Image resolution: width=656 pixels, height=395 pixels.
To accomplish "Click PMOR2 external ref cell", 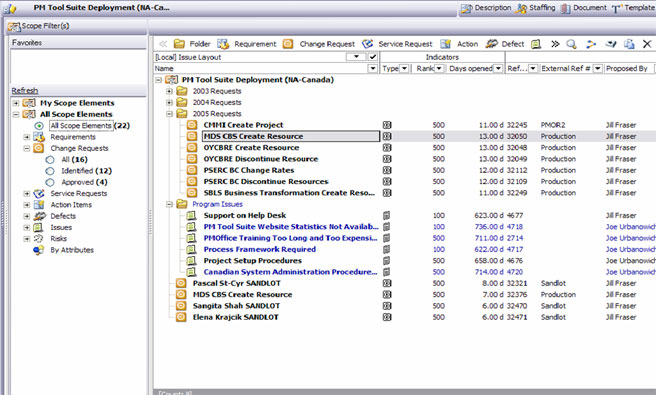I will click(553, 125).
